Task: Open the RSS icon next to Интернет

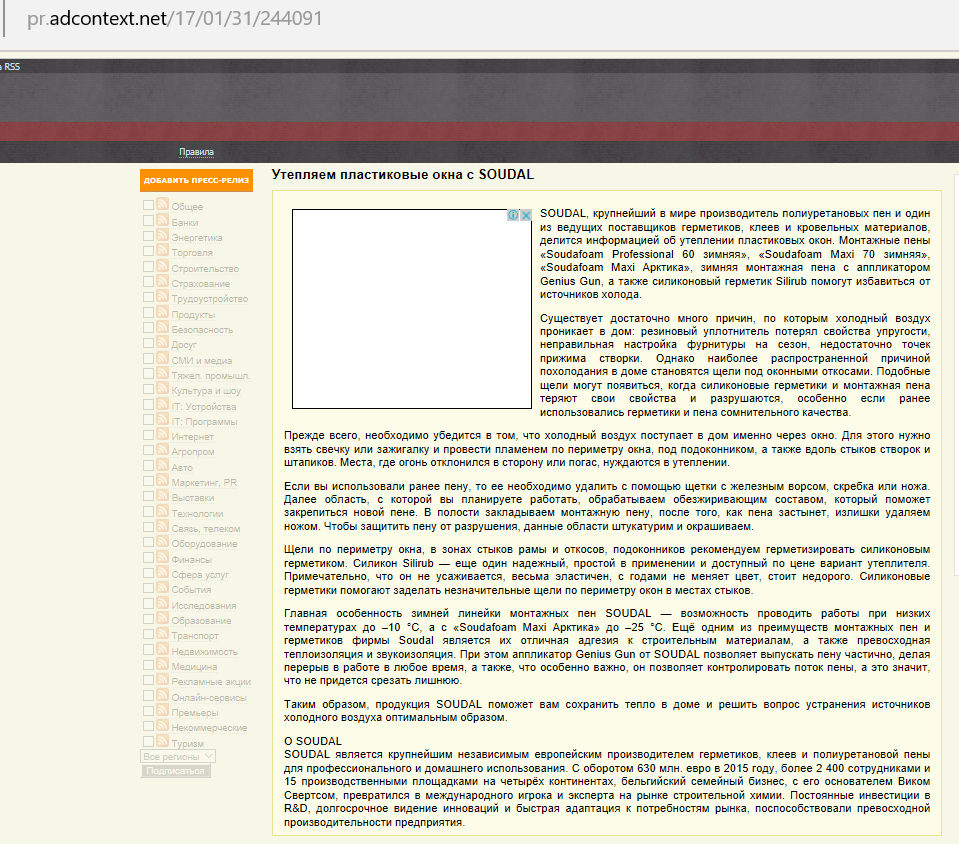Action: click(162, 434)
